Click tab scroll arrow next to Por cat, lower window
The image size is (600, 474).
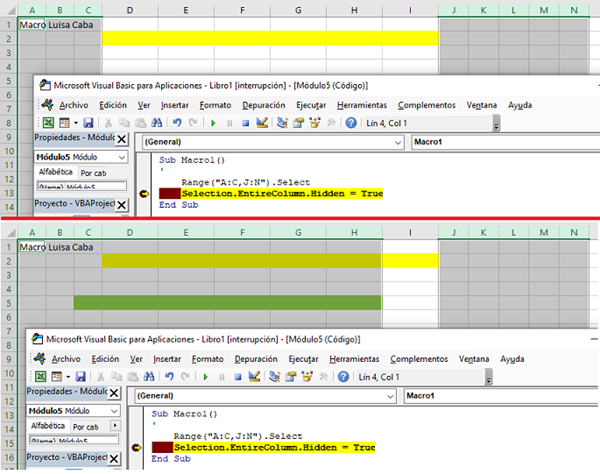(115, 425)
